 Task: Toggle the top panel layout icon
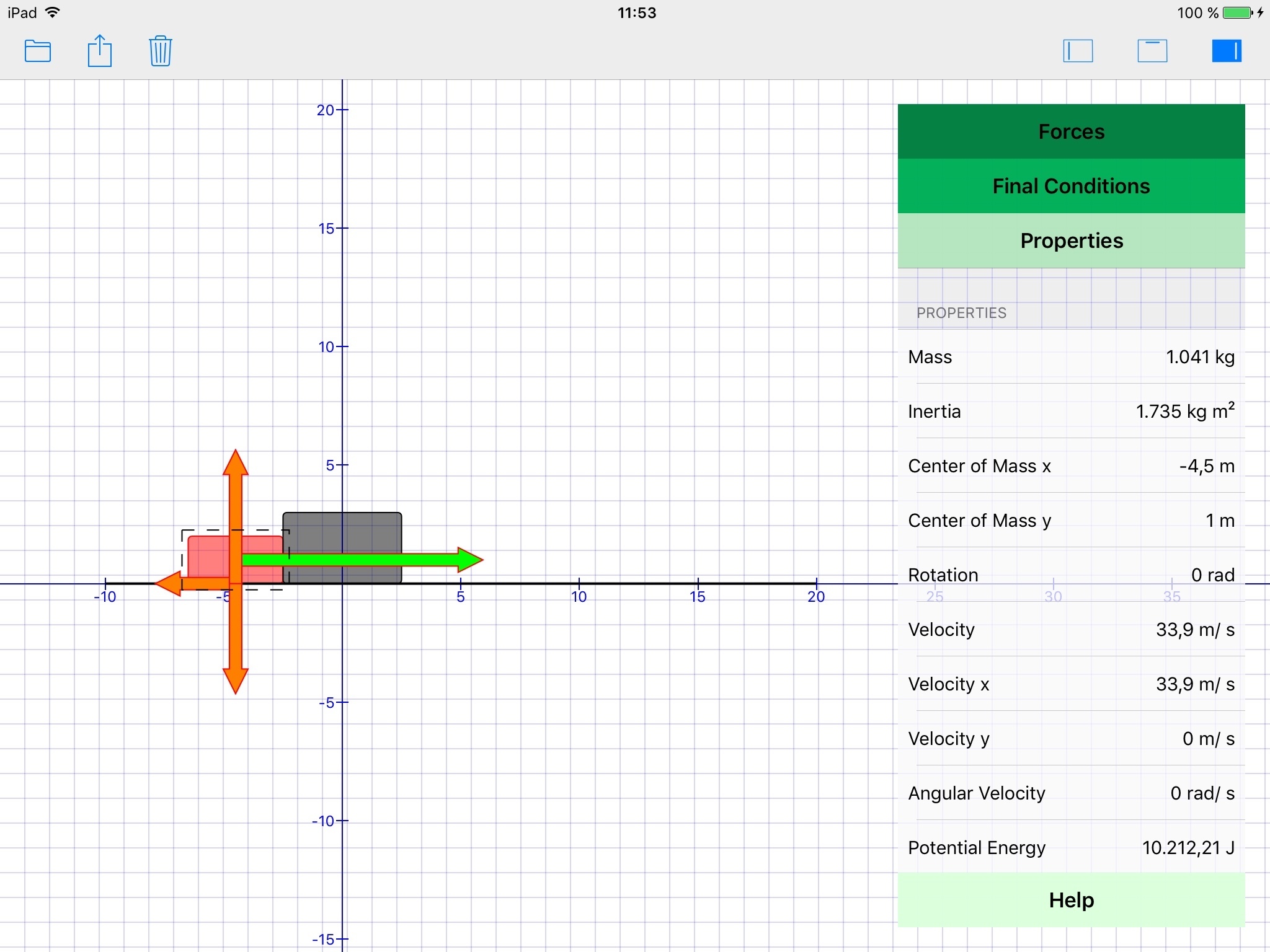point(1152,51)
